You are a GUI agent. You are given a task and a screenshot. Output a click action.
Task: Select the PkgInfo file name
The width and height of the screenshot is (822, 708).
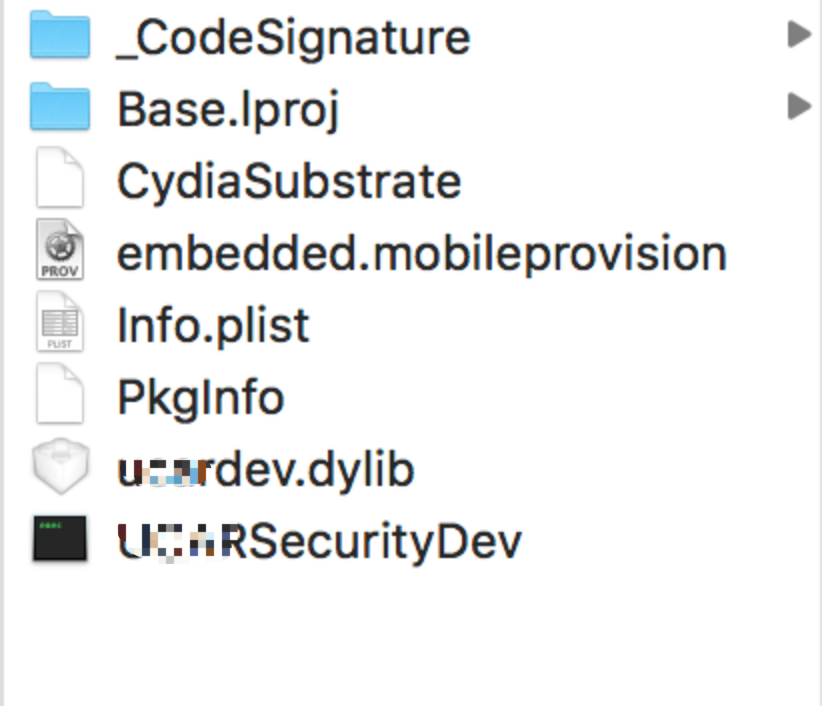[x=201, y=398]
